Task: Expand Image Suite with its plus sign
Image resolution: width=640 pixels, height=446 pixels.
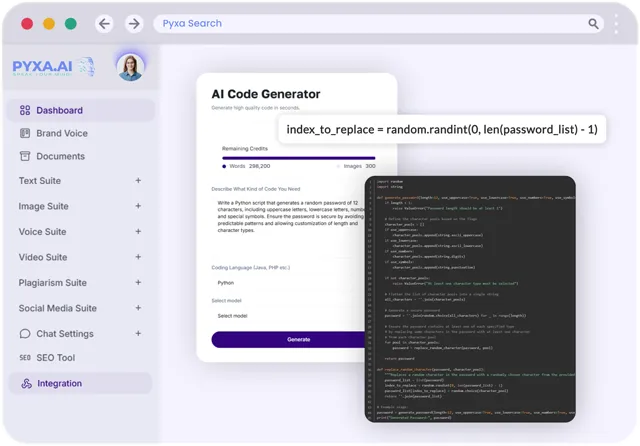Action: click(x=138, y=206)
